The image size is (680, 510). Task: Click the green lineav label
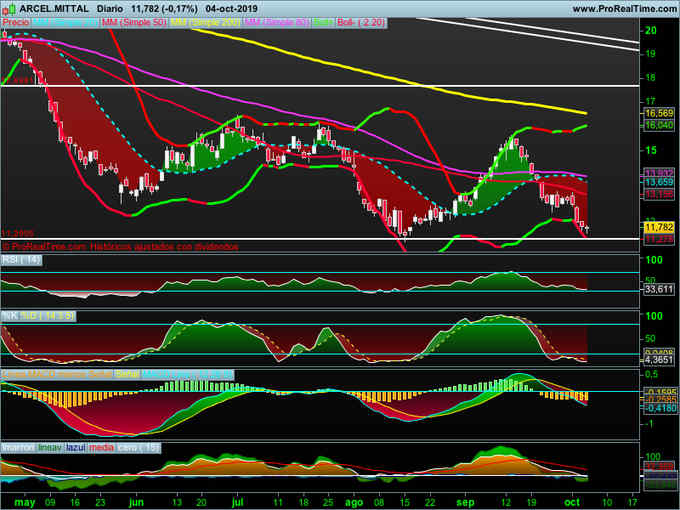point(49,448)
